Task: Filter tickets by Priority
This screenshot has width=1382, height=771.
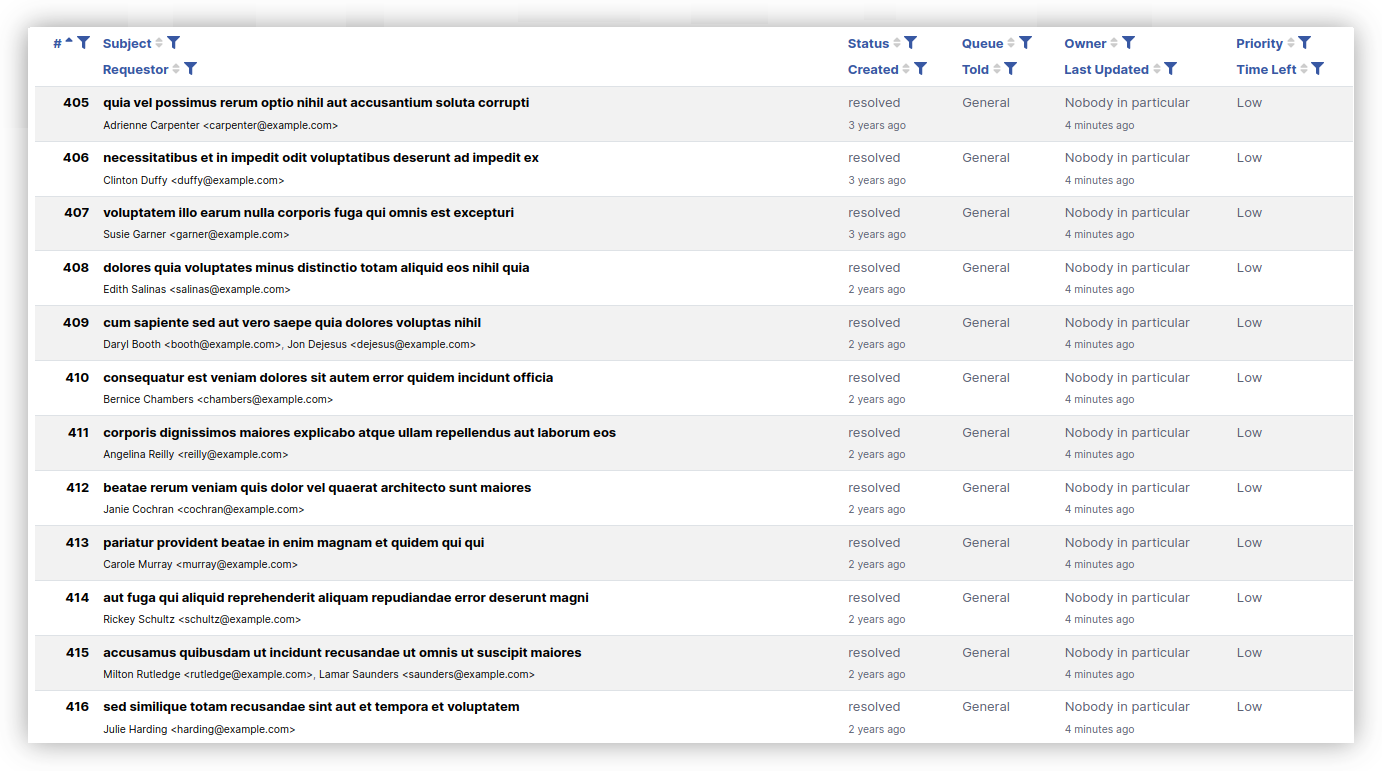Action: (x=1304, y=43)
